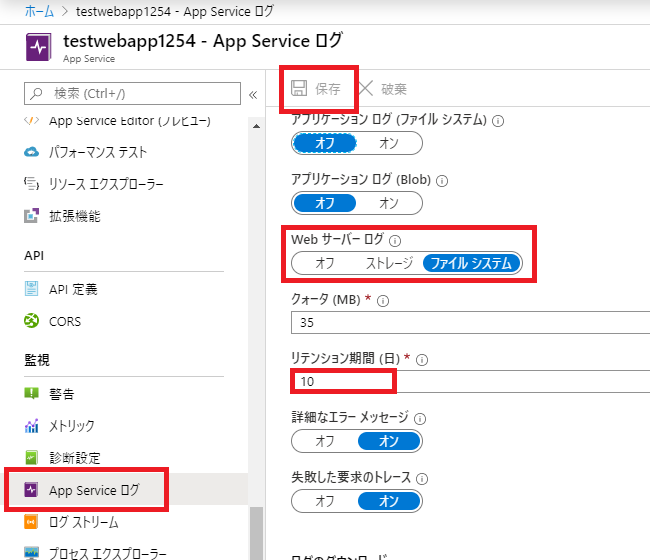
Task: Click the パフォーマンス テスト cloud icon
Action: (x=32, y=152)
